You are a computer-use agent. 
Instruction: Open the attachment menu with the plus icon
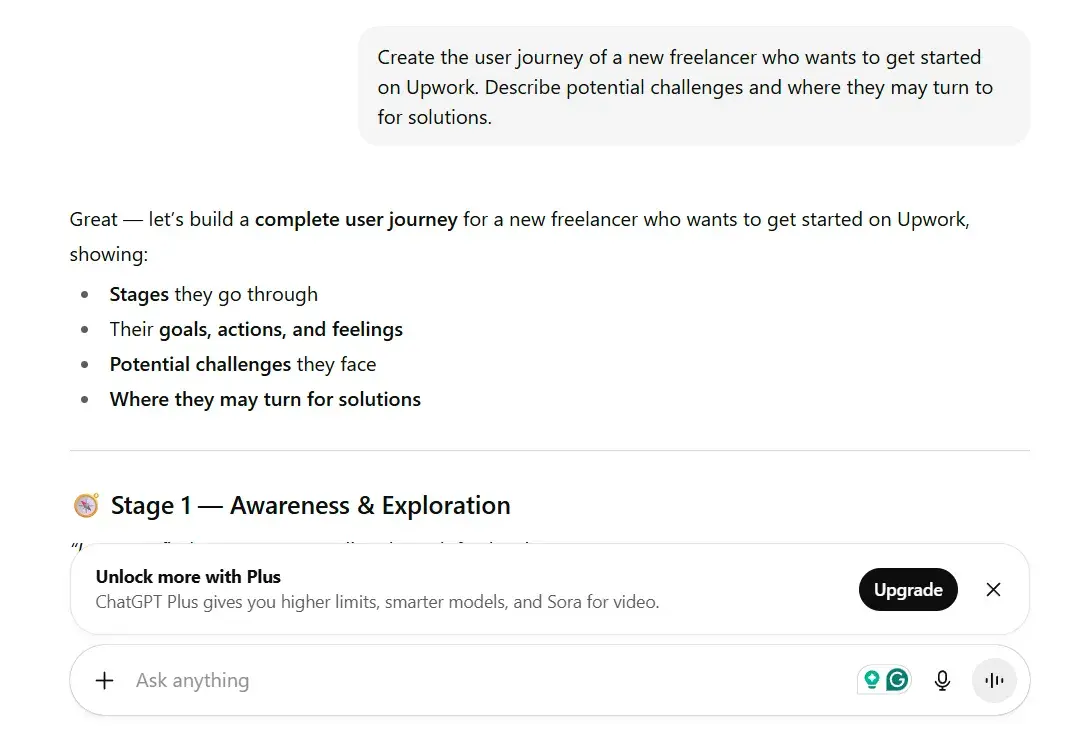(x=104, y=680)
